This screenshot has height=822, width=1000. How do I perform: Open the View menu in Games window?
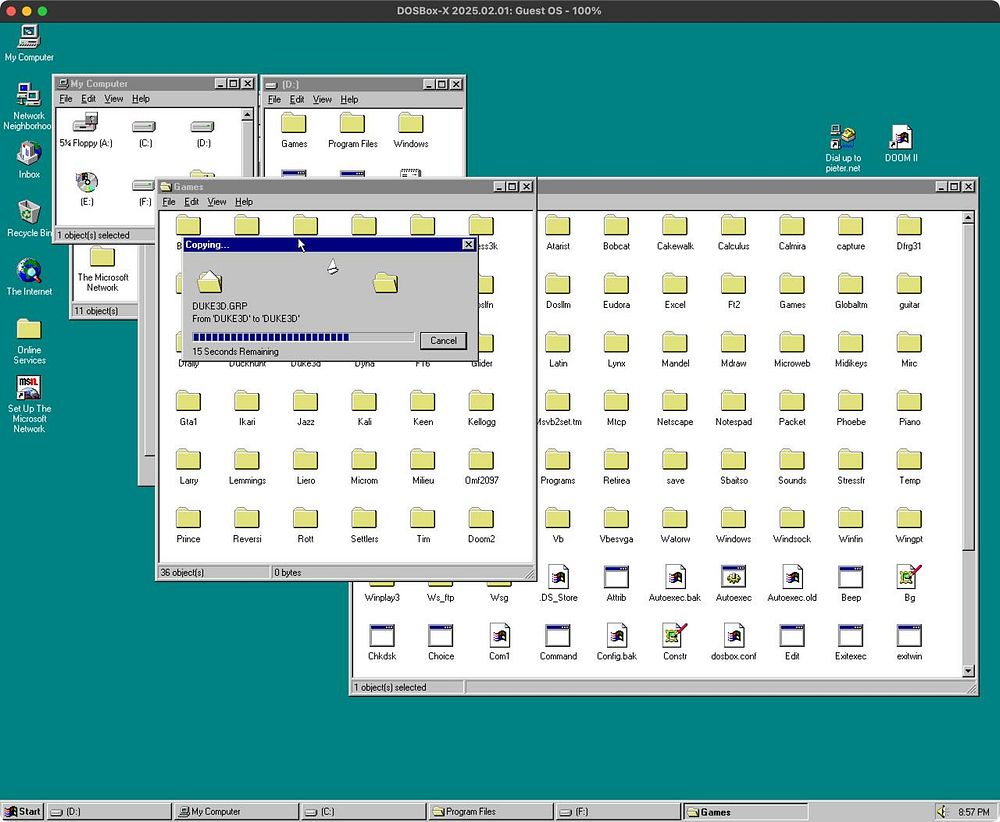(216, 202)
